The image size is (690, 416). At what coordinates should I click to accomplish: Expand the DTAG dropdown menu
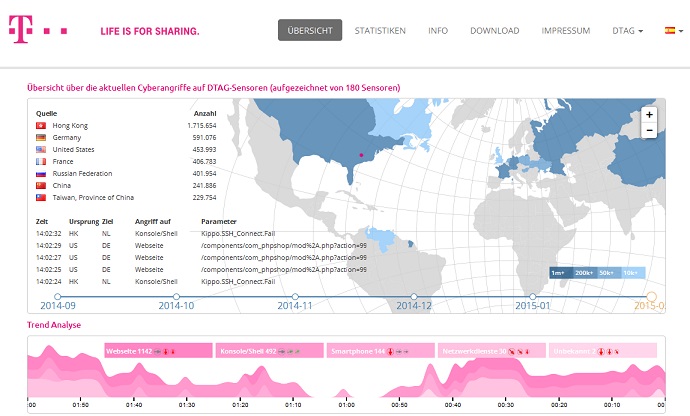pos(628,31)
